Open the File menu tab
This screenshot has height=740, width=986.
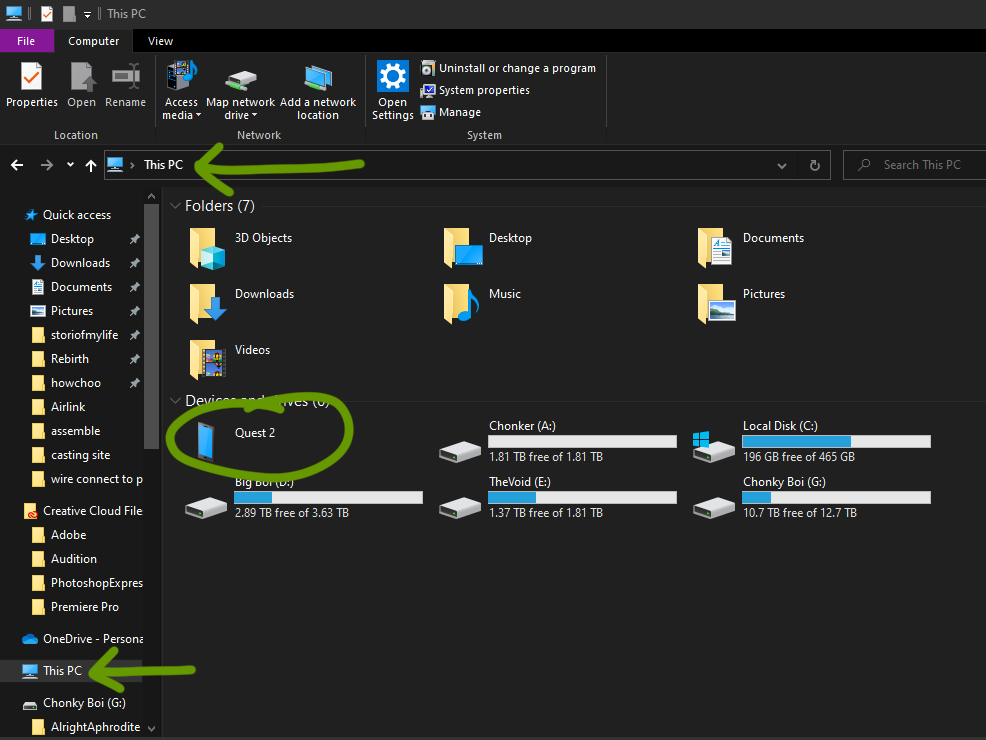27,41
